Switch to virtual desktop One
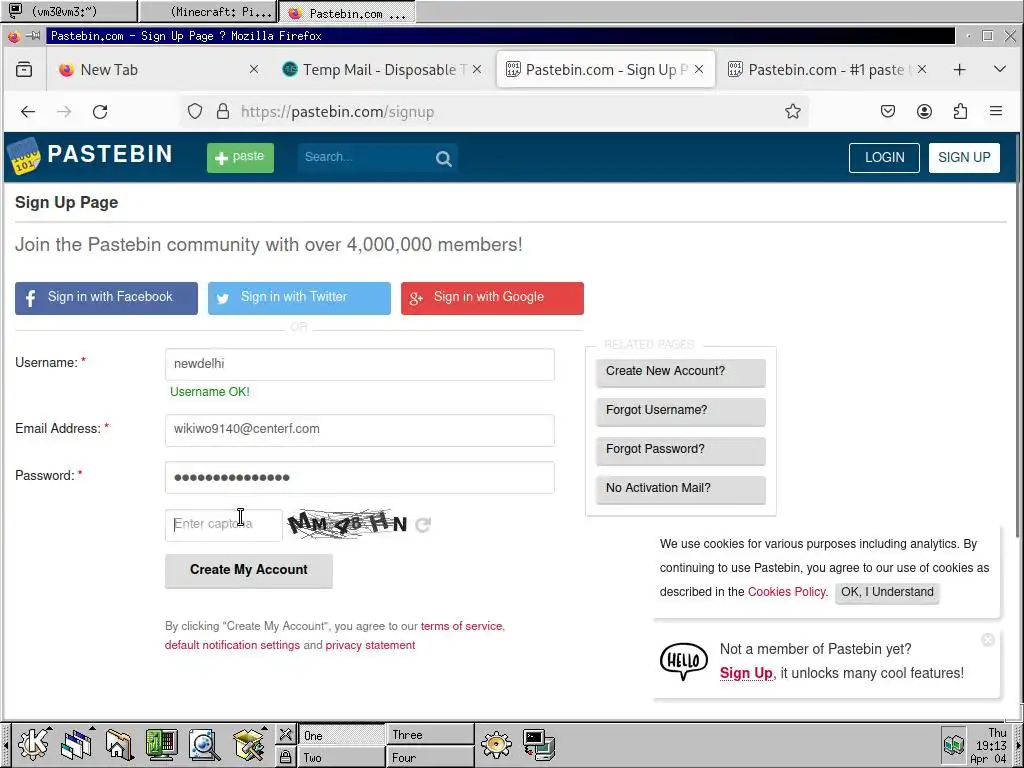The width and height of the screenshot is (1024, 768). (341, 735)
